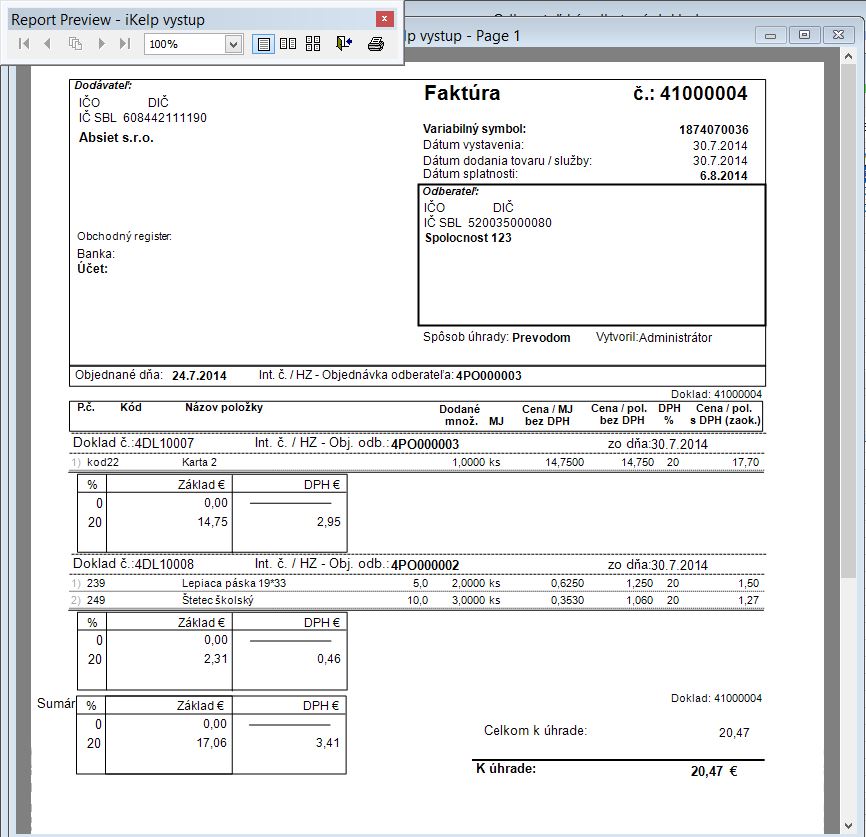Image resolution: width=866 pixels, height=837 pixels.
Task: Click the close preview door icon
Action: pyautogui.click(x=344, y=44)
